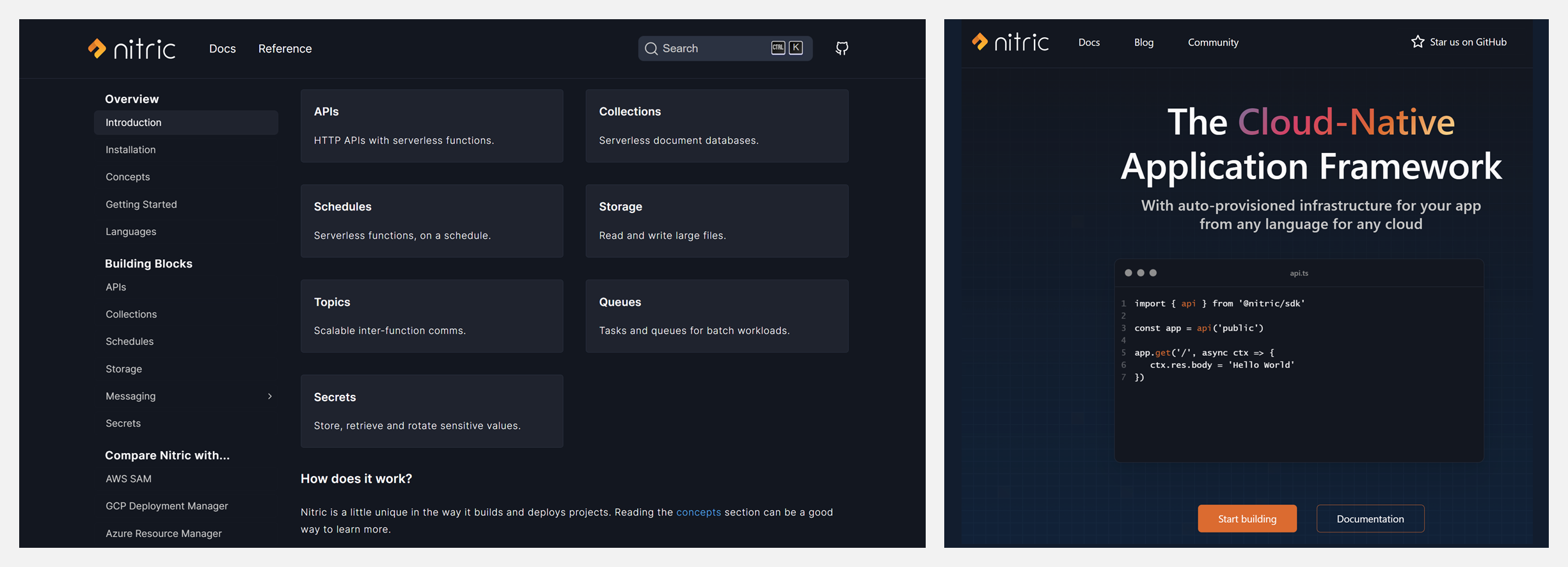The height and width of the screenshot is (567, 1568).
Task: Click the CTRL K shortcut badge
Action: [787, 48]
